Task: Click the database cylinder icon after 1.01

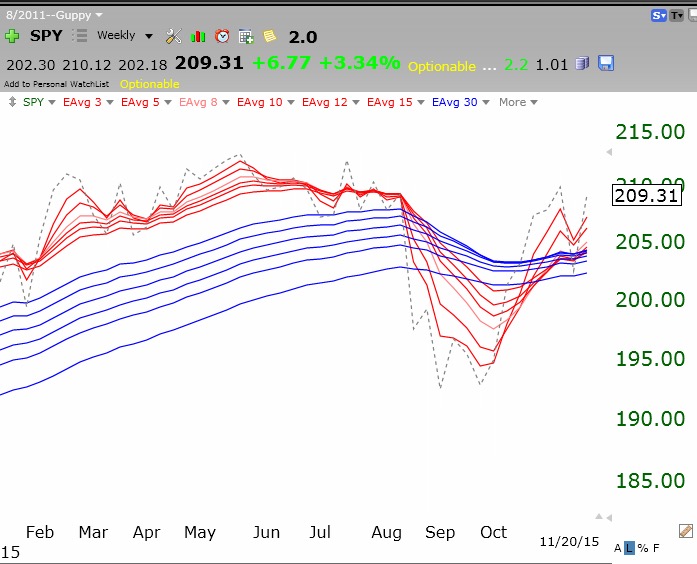Action: [x=582, y=64]
